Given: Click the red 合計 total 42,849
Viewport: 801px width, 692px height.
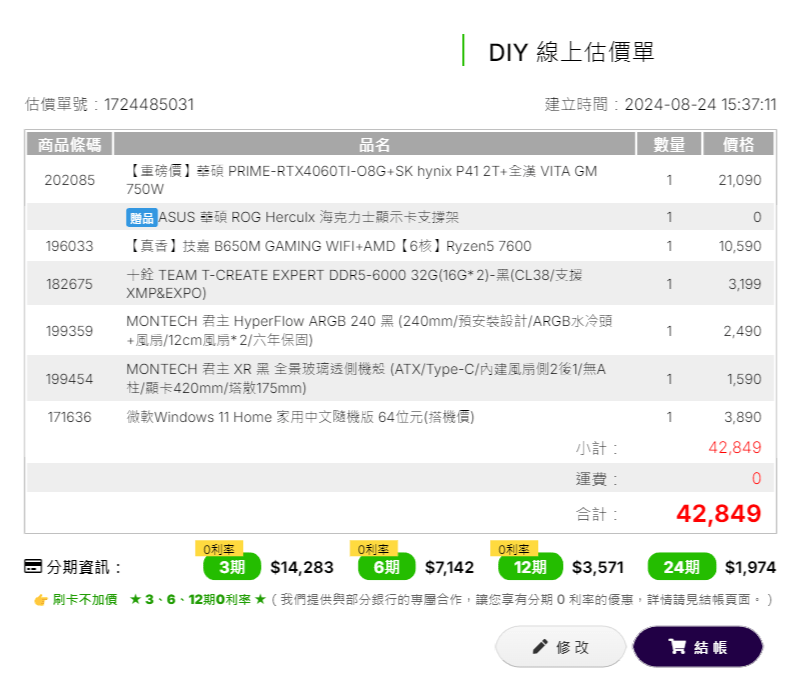Looking at the screenshot, I should [x=718, y=514].
